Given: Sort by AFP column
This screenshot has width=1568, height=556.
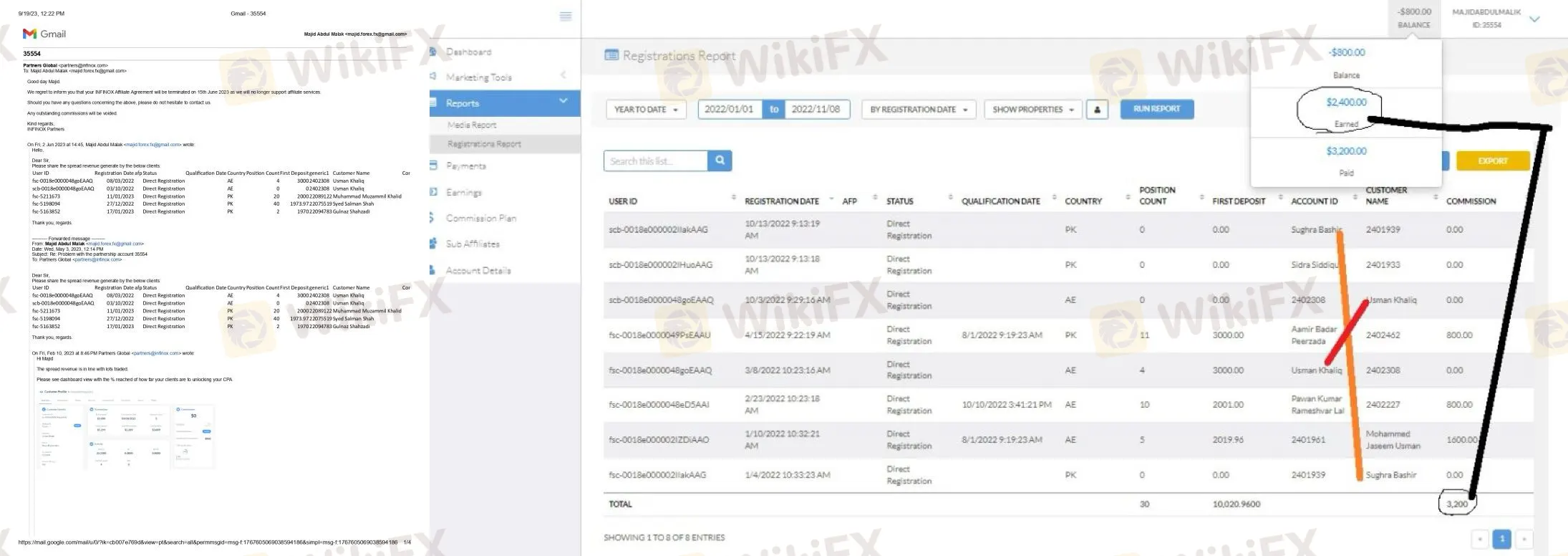Looking at the screenshot, I should tap(849, 201).
